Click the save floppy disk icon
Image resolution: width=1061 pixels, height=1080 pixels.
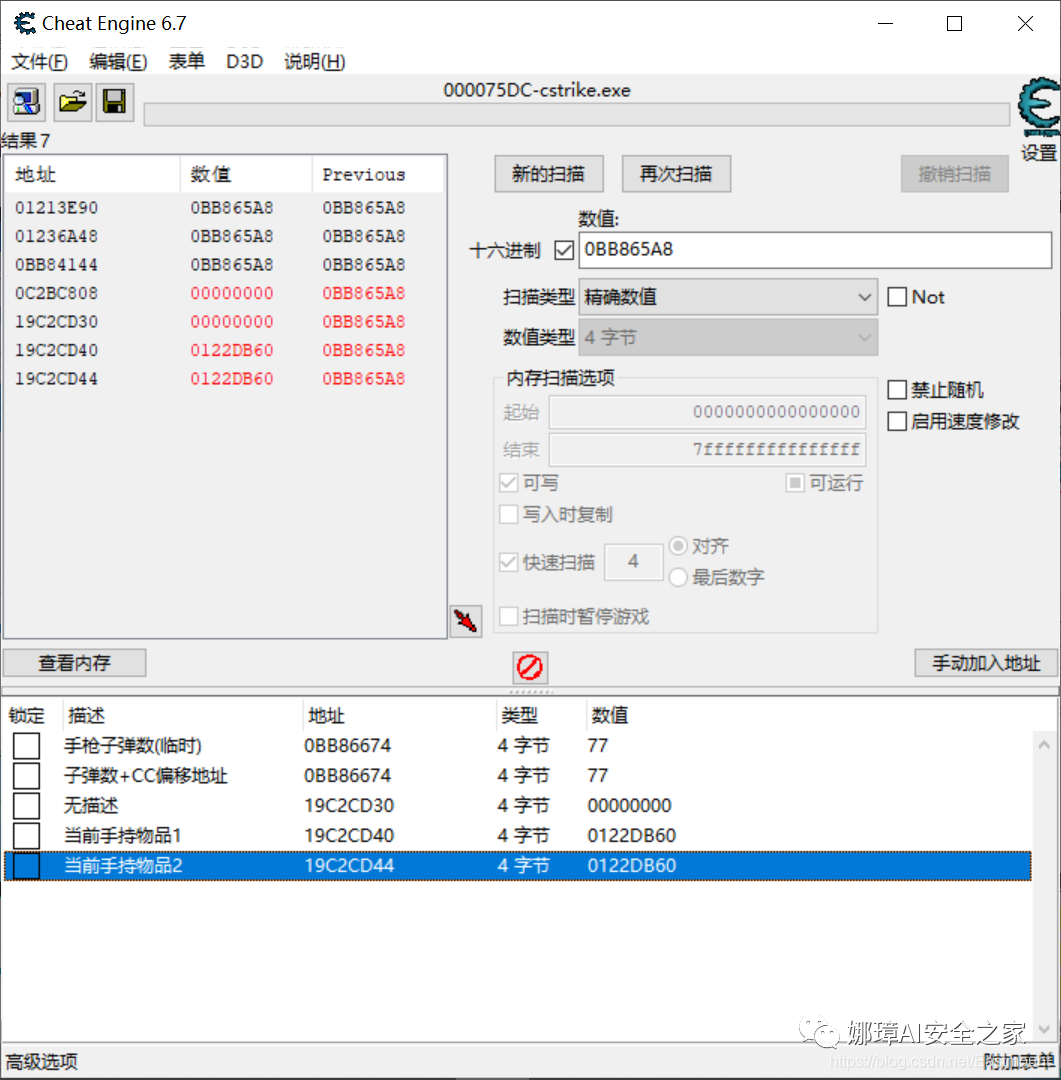(x=114, y=103)
